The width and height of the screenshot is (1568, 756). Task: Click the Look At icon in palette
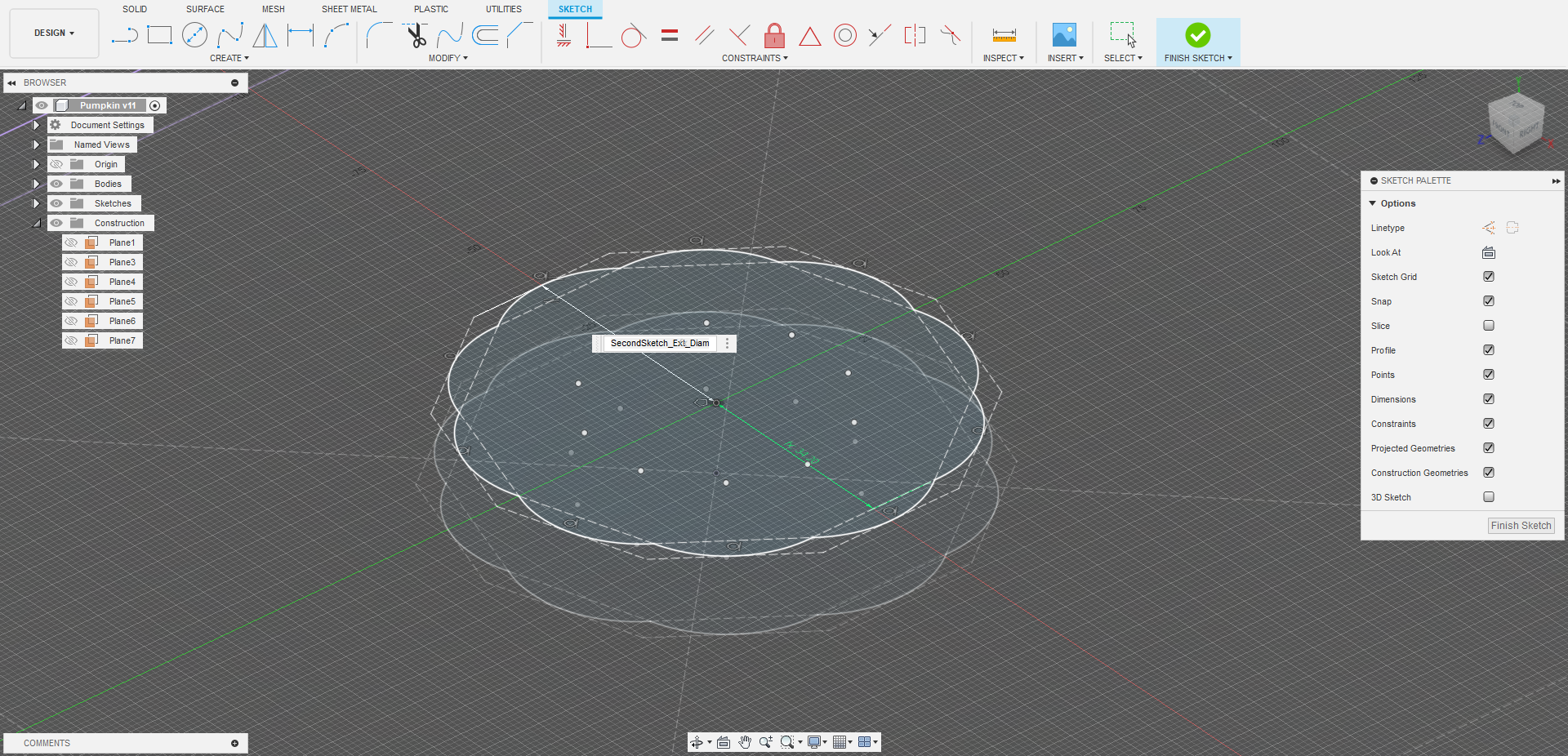click(x=1489, y=252)
